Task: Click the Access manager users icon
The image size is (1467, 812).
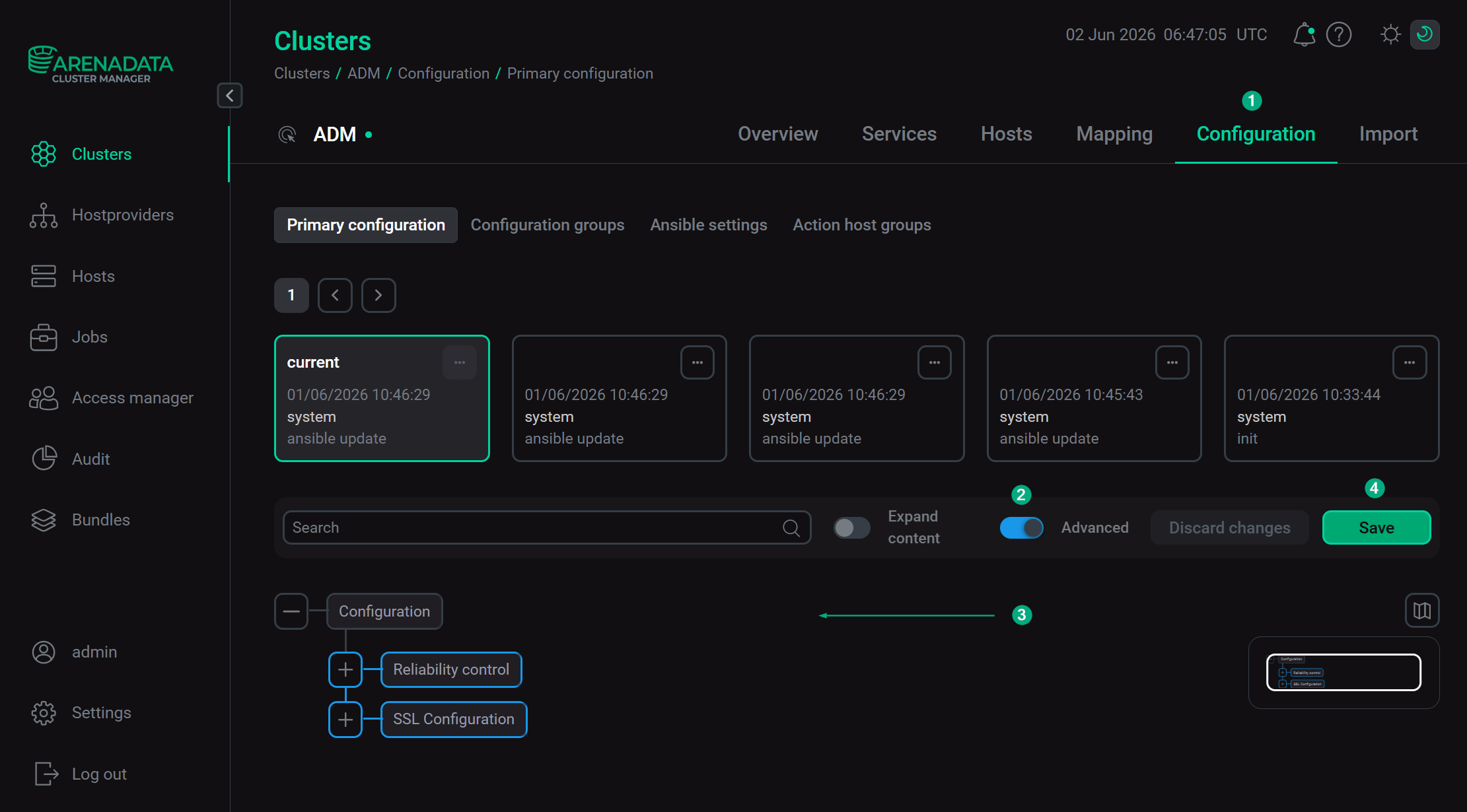Action: pos(44,398)
